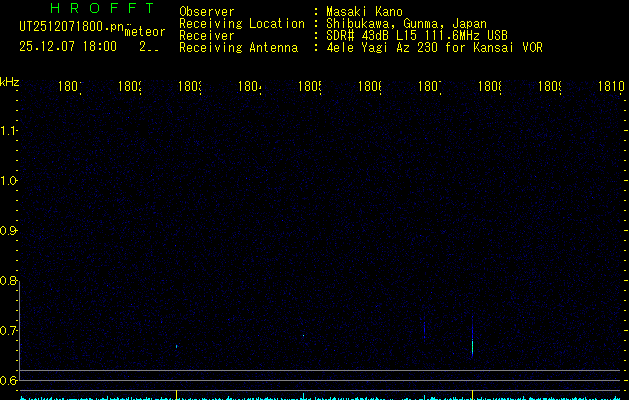
Task: Click the 0.6 frequency axis label
Action: coord(9,381)
